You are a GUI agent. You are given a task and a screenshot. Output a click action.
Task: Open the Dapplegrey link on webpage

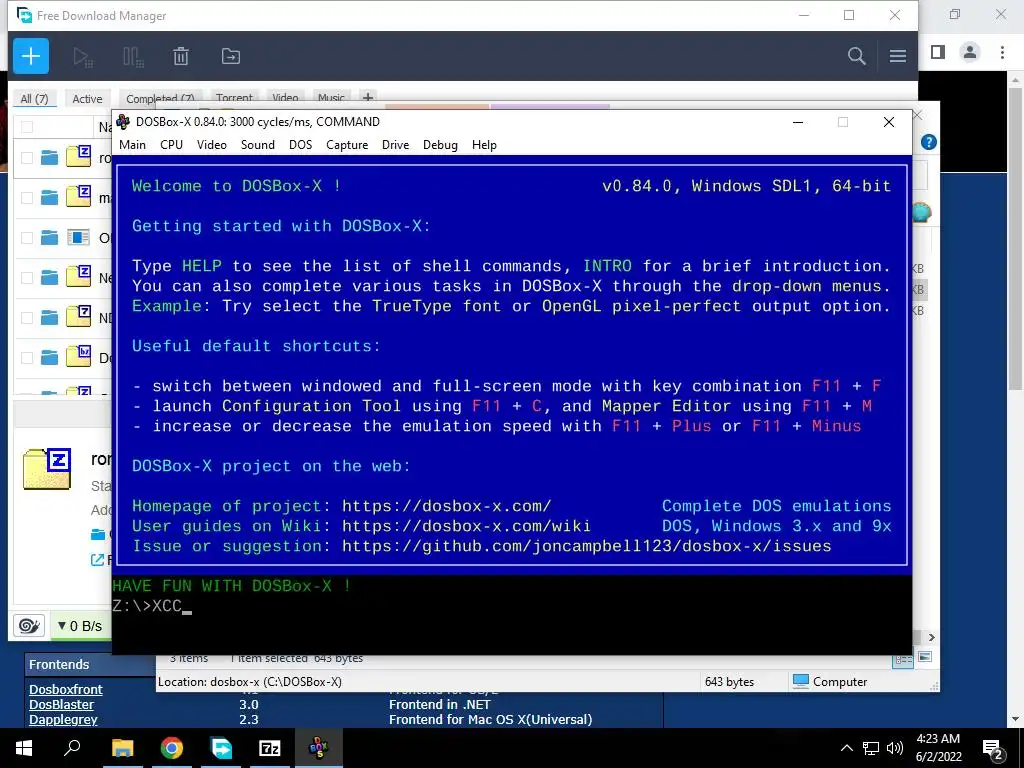(63, 719)
